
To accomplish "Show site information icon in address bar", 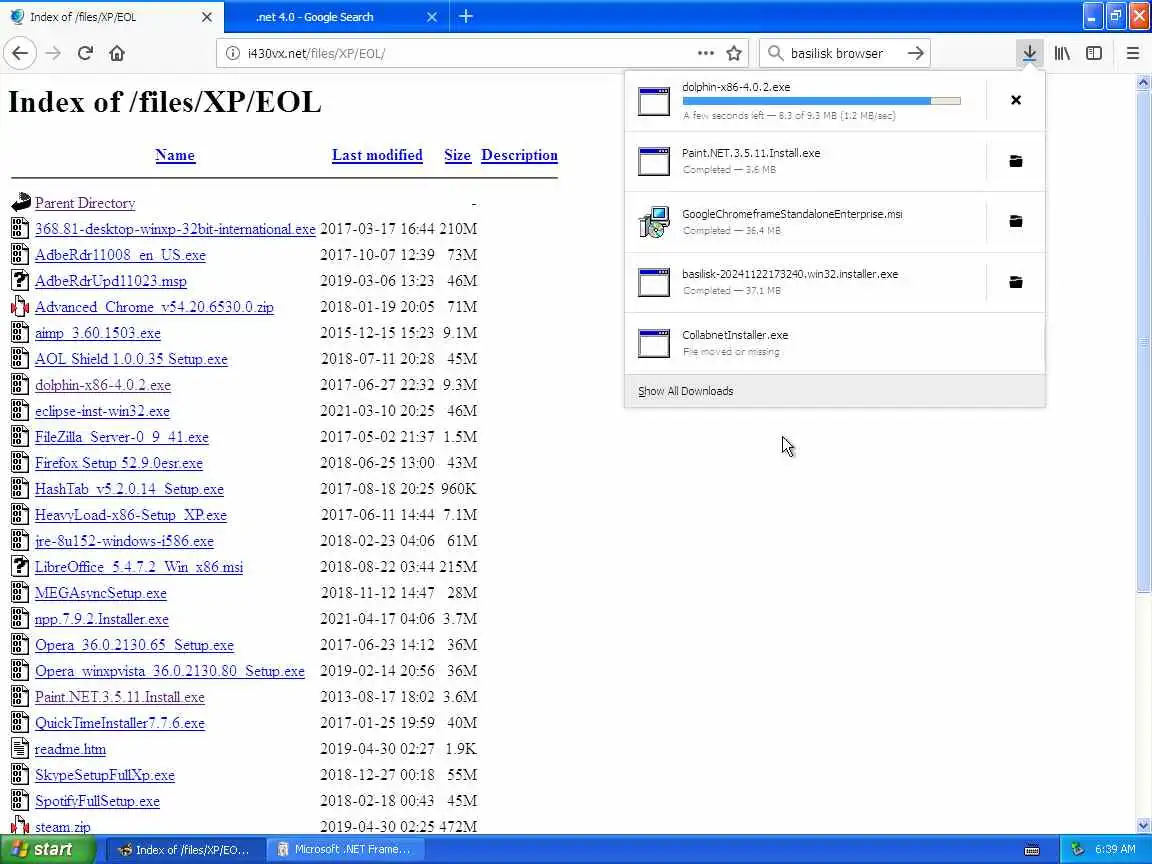I will pyautogui.click(x=233, y=53).
